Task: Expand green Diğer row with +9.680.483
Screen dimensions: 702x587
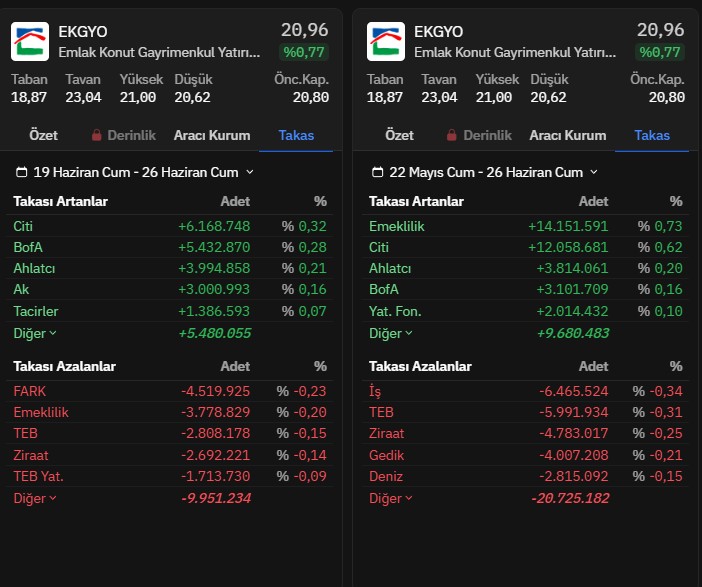Action: coord(390,333)
